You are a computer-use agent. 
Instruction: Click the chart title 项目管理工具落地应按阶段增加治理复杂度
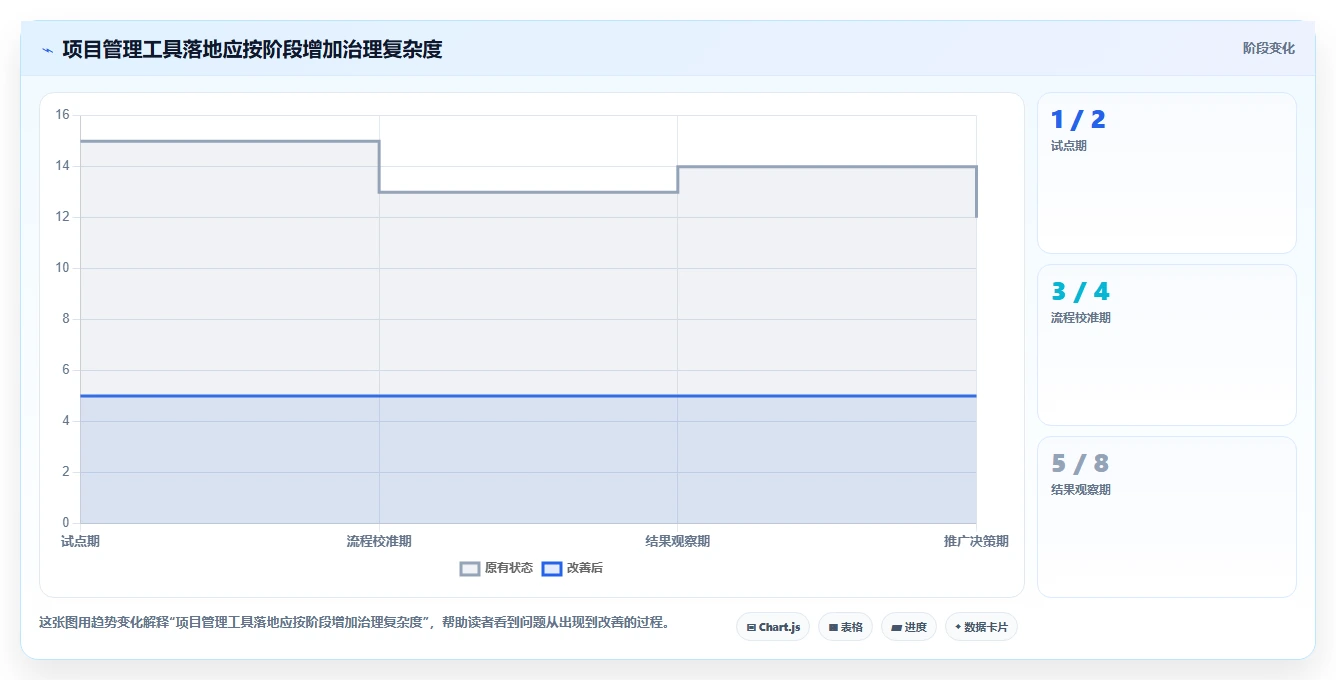point(252,49)
